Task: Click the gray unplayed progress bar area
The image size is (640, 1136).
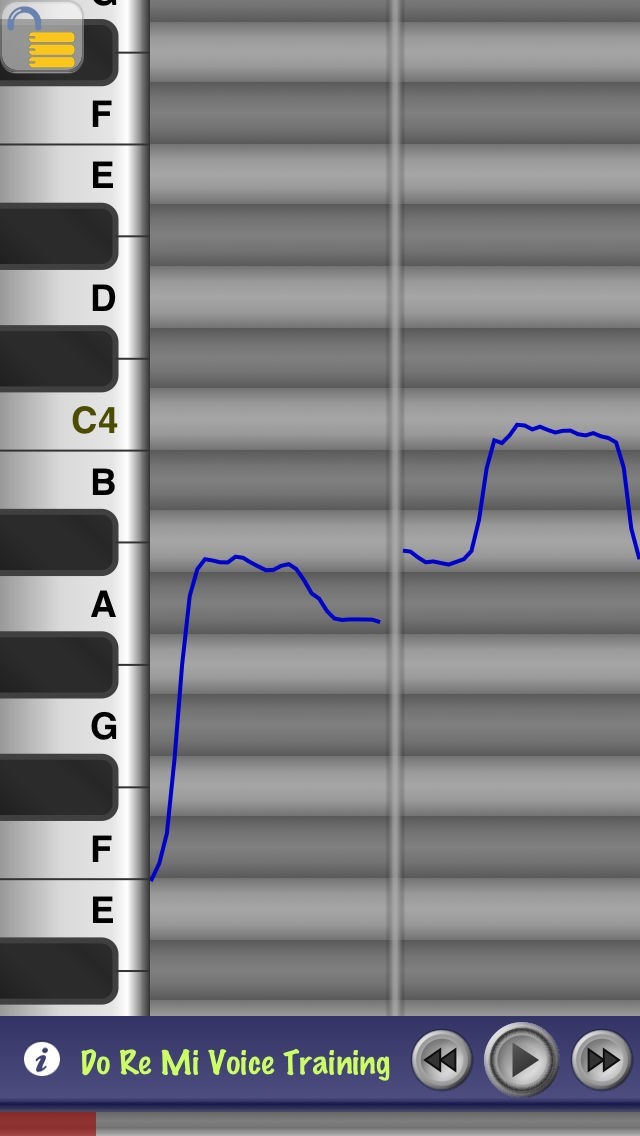Action: (367, 1124)
